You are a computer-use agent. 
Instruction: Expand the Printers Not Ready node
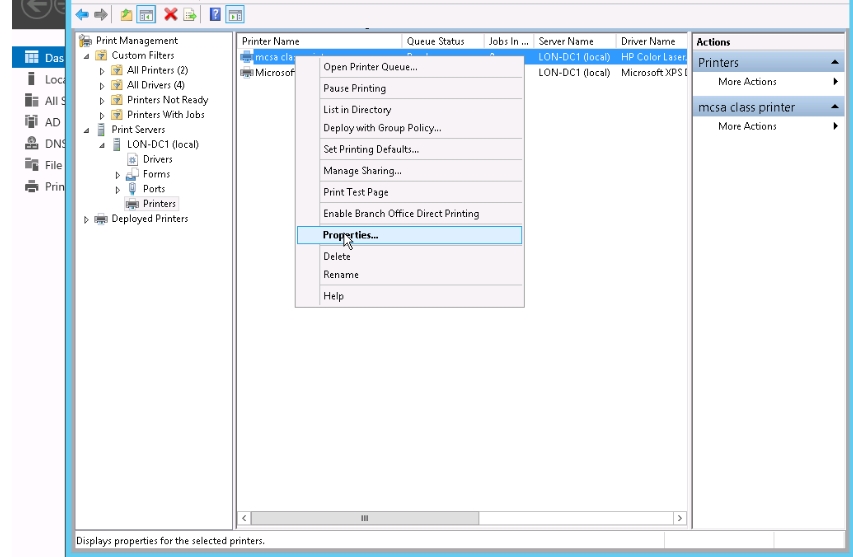(x=102, y=101)
